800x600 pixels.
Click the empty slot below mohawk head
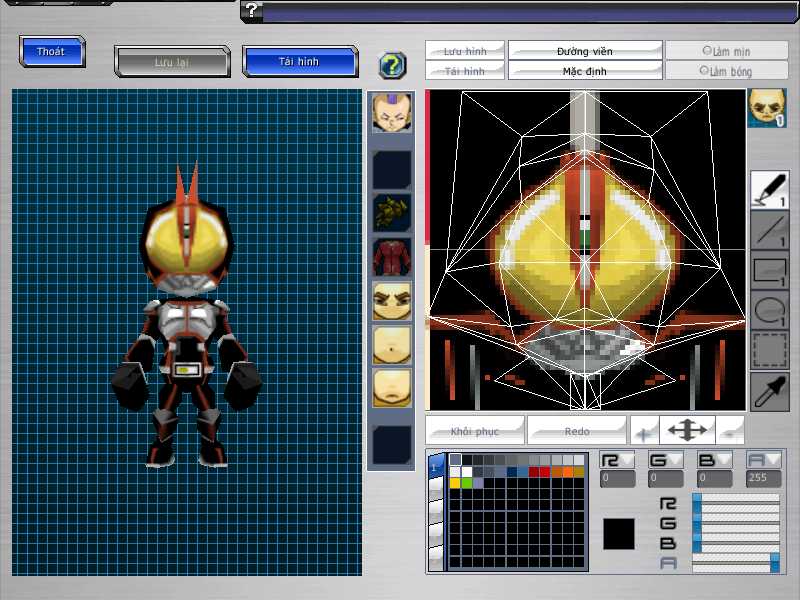(391, 170)
